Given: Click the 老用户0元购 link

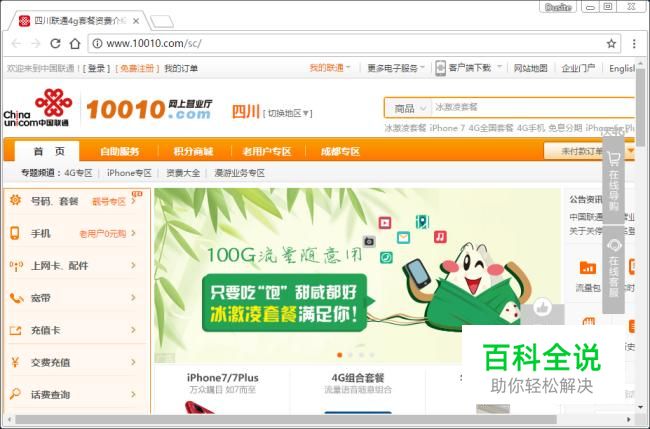Looking at the screenshot, I should coord(102,234).
